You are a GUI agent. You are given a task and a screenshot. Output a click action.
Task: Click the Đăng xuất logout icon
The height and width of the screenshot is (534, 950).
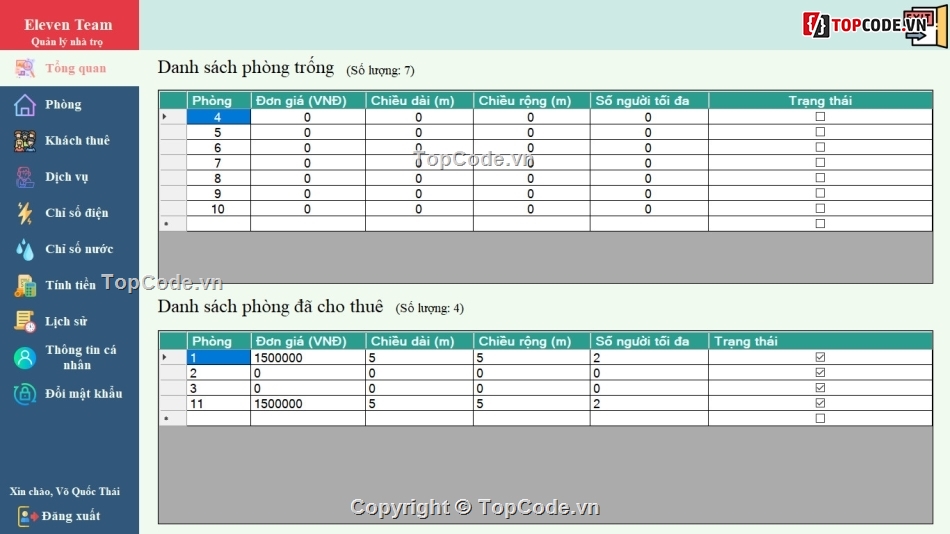[28, 516]
